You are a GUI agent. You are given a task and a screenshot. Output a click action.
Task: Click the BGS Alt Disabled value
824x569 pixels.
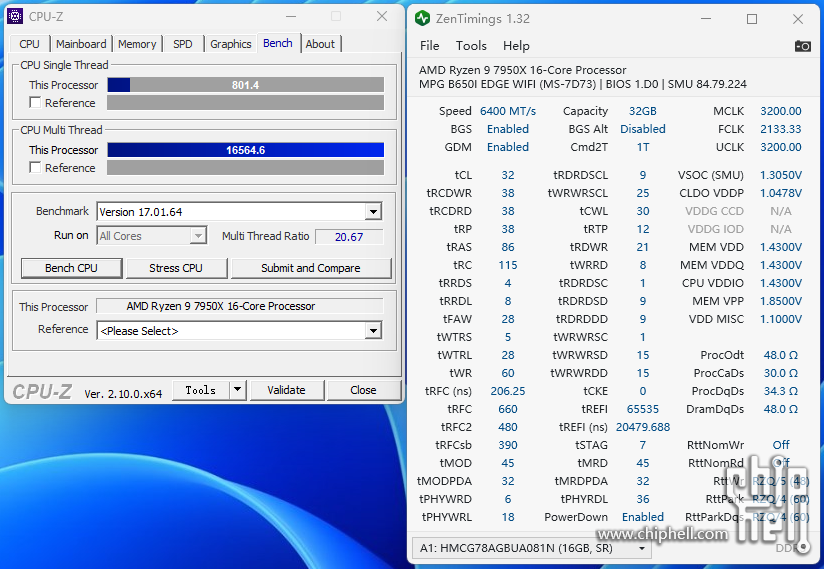pyautogui.click(x=643, y=129)
